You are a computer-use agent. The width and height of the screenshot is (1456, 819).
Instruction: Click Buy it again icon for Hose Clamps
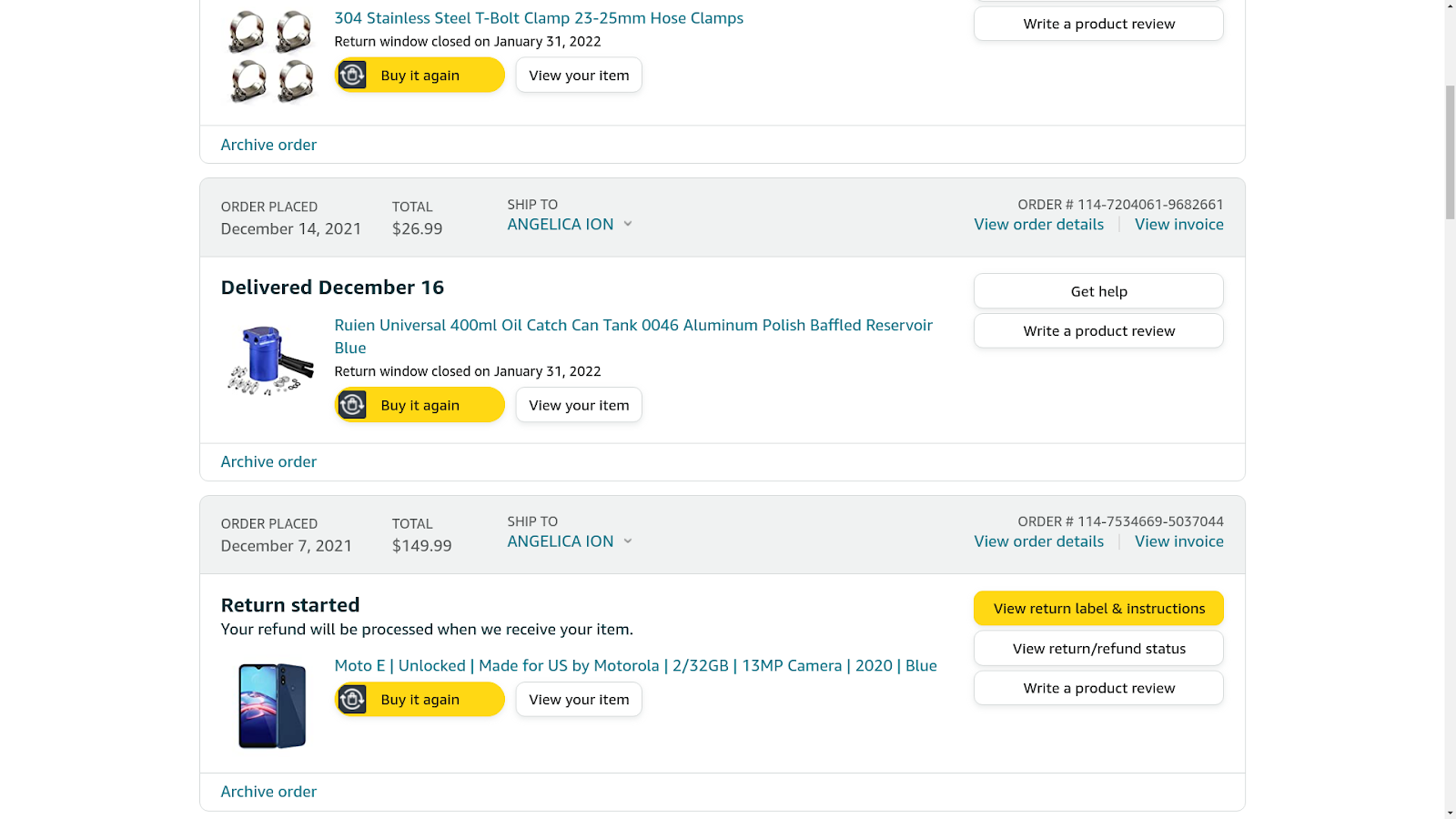pos(352,75)
